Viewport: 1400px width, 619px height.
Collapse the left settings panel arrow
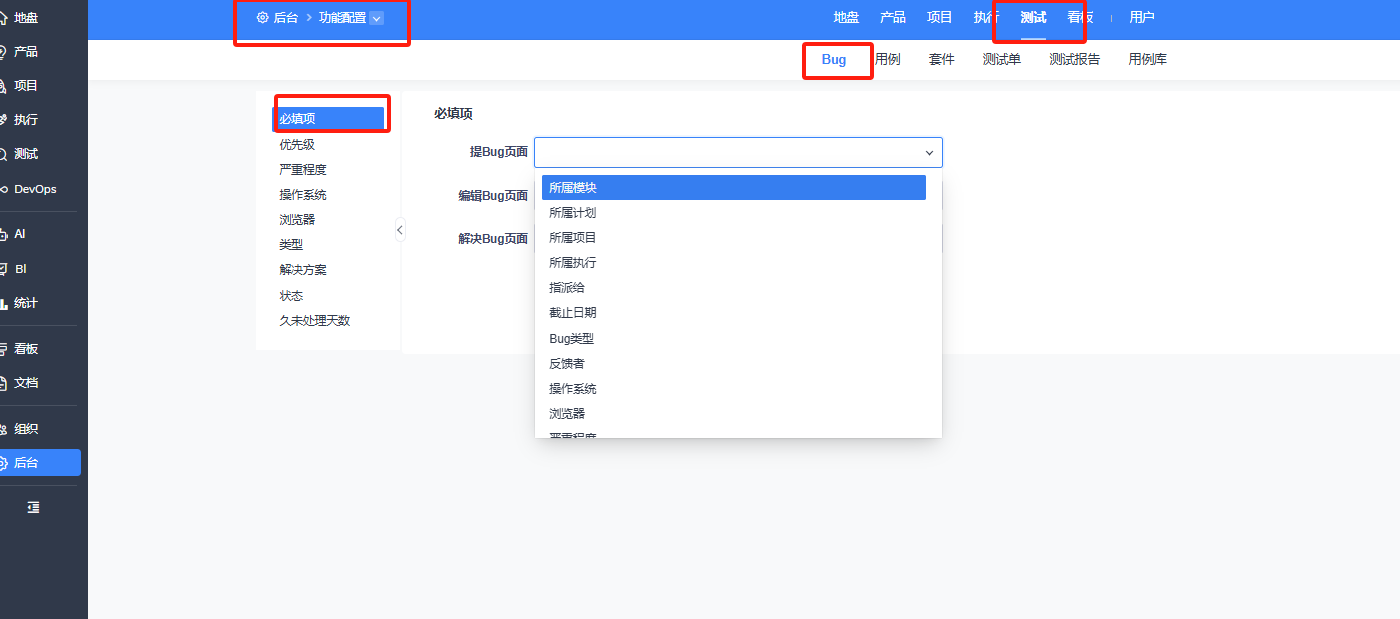400,230
